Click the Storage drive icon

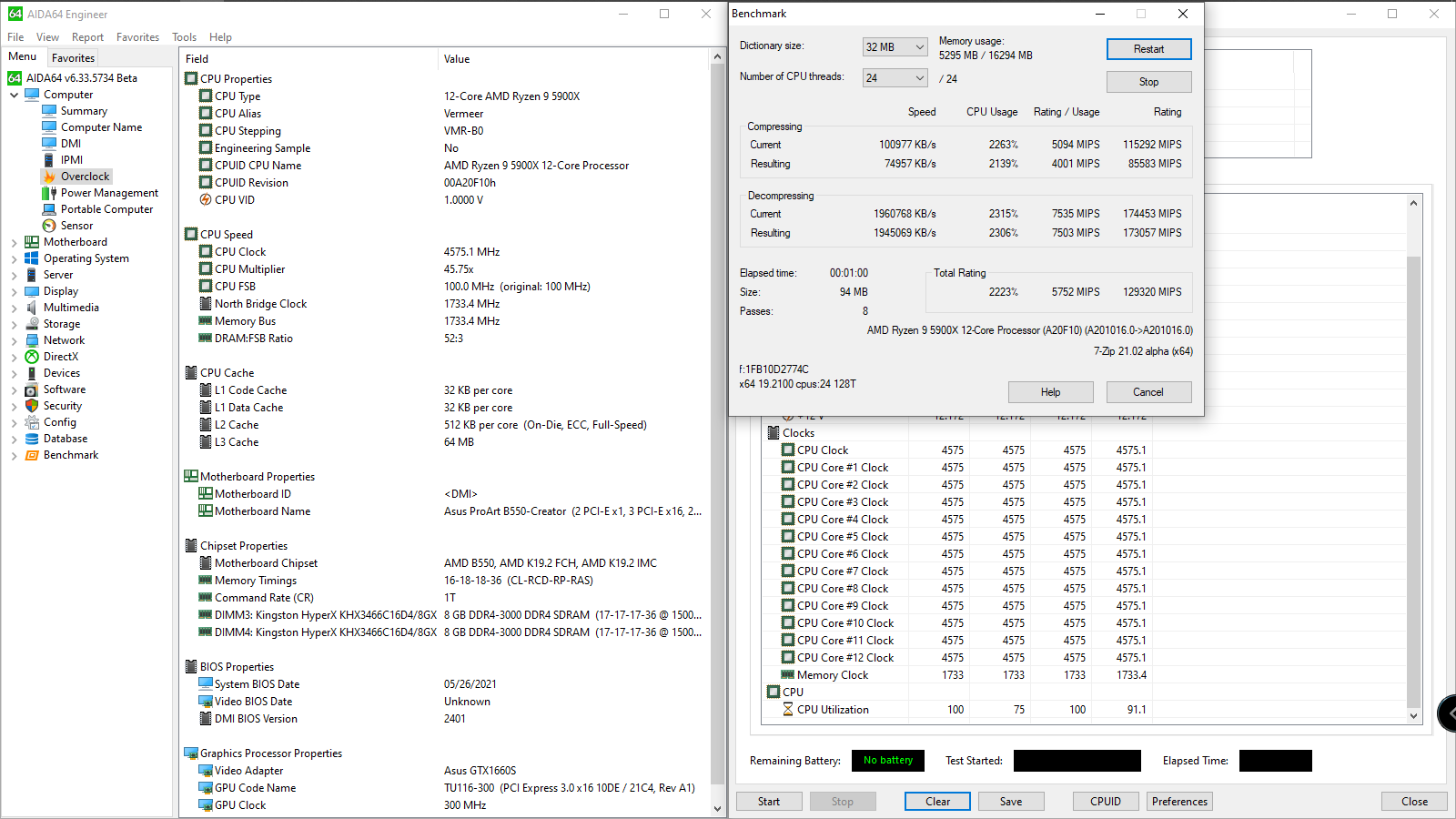pos(32,324)
